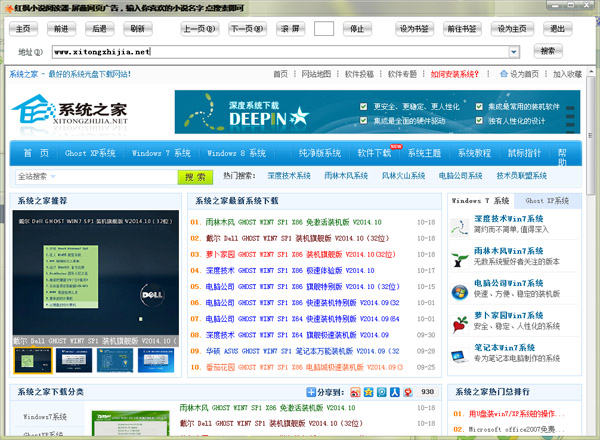Viewport: 600px width, 440px height.
Task: Select the Windows 7 系统 navigation item
Action: pos(161,153)
